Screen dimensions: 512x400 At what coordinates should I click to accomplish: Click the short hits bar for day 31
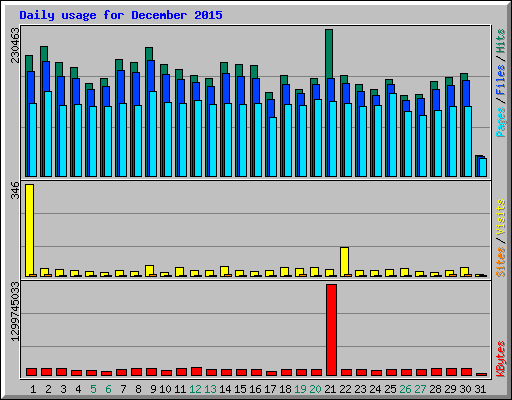479,166
